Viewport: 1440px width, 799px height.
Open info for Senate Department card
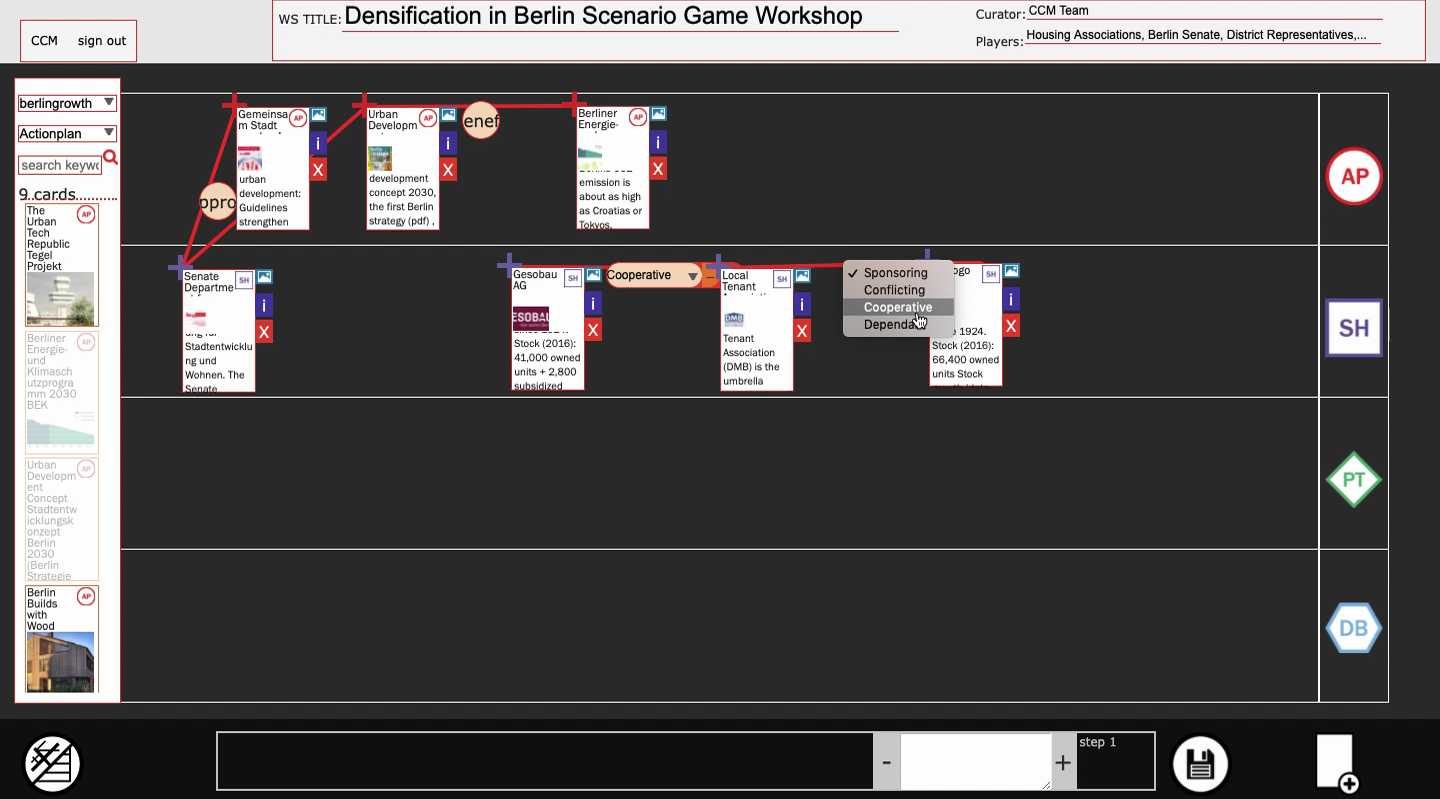(x=264, y=305)
